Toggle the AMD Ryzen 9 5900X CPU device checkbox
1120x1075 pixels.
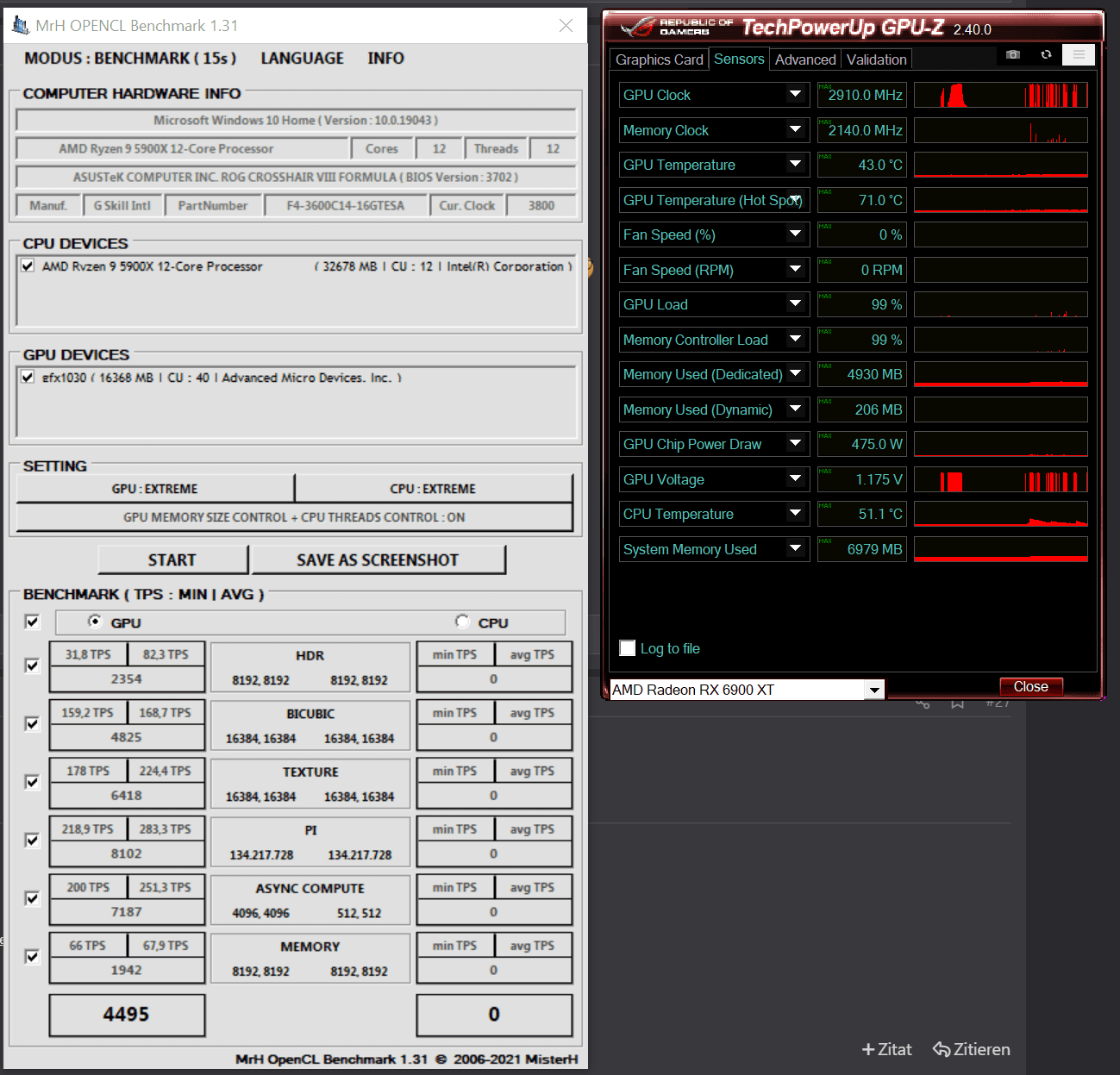pos(28,266)
